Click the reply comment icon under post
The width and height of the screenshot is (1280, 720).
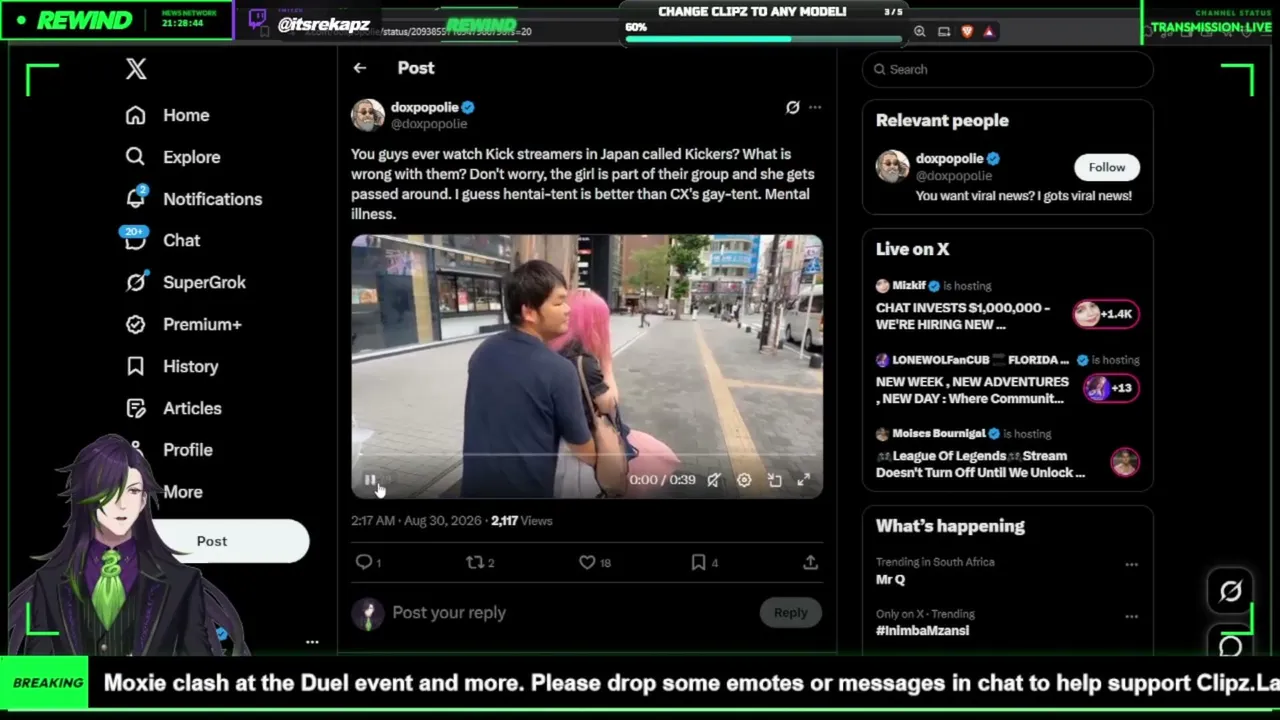coord(364,562)
